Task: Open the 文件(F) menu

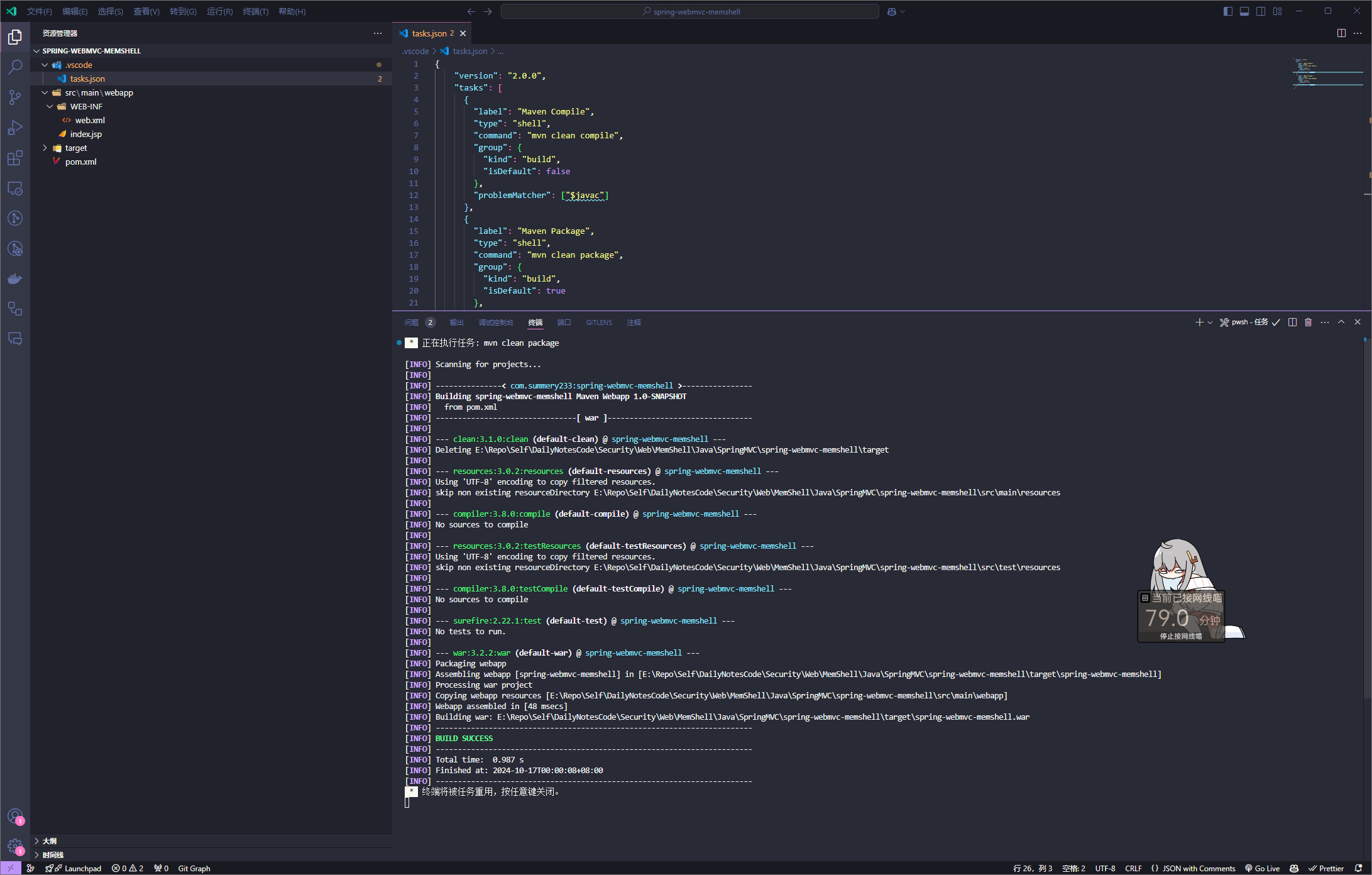Action: pos(39,11)
